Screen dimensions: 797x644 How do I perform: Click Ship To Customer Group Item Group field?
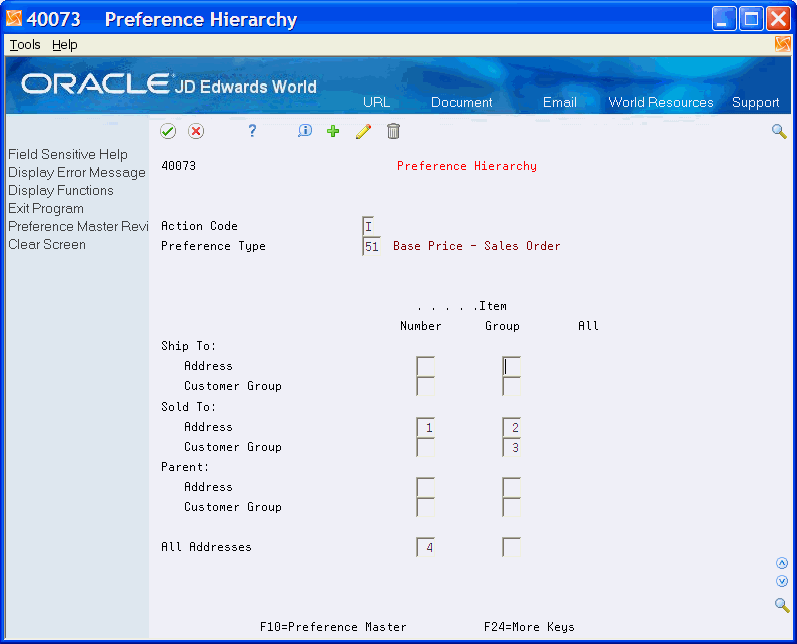pyautogui.click(x=511, y=386)
